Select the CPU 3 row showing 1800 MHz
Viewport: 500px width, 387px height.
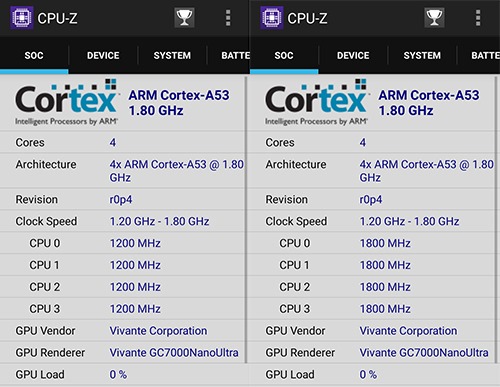372,309
